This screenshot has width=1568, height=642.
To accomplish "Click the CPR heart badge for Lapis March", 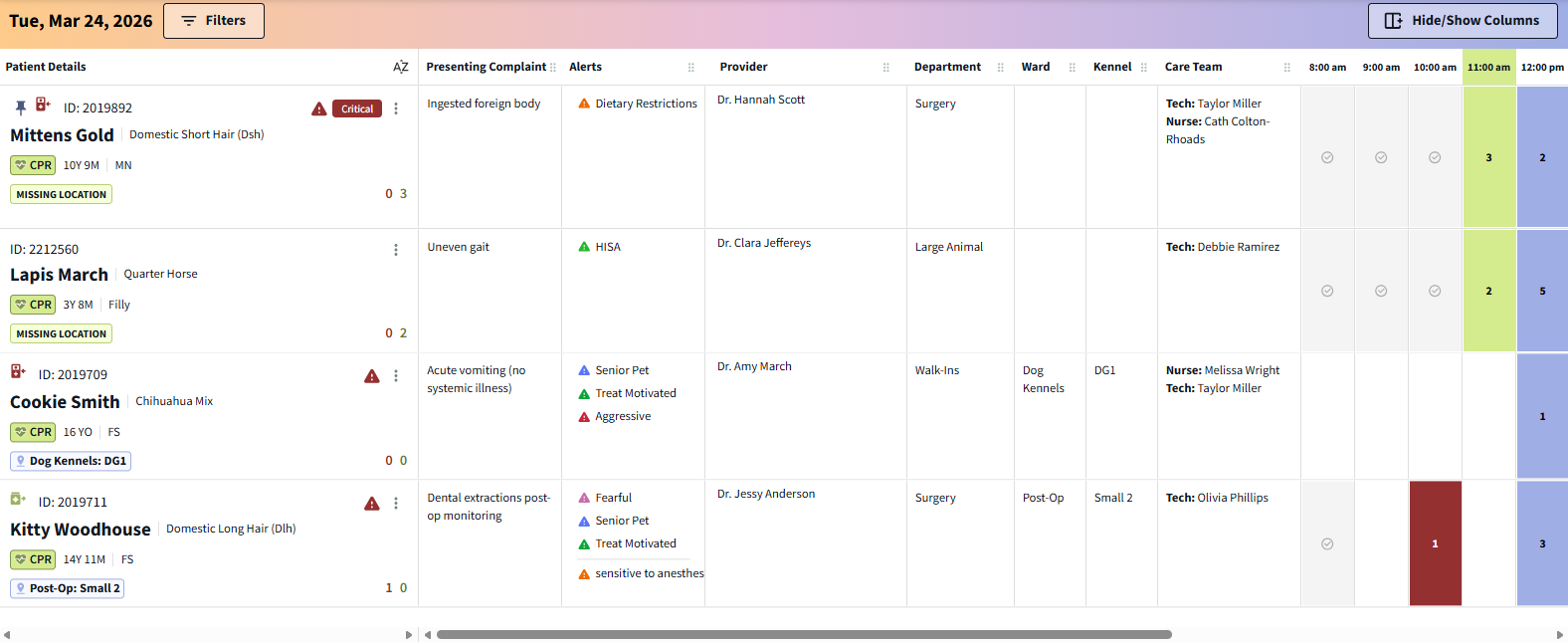I will [x=33, y=305].
